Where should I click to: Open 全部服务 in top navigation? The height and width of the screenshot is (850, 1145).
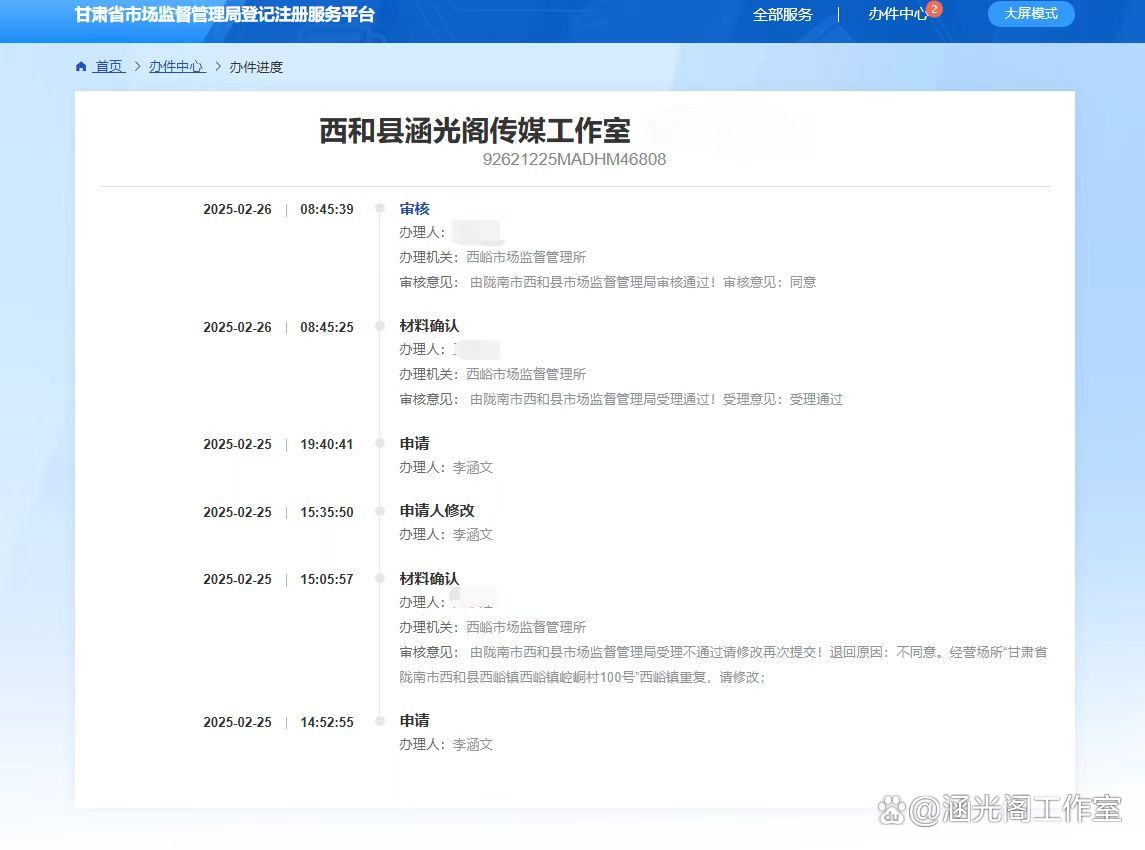[782, 15]
